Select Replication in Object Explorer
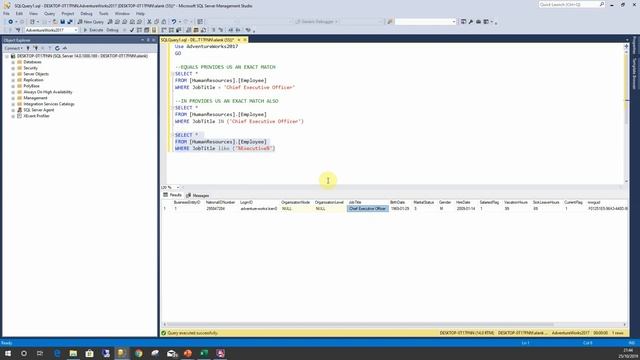This screenshot has height=360, width=640. click(33, 80)
